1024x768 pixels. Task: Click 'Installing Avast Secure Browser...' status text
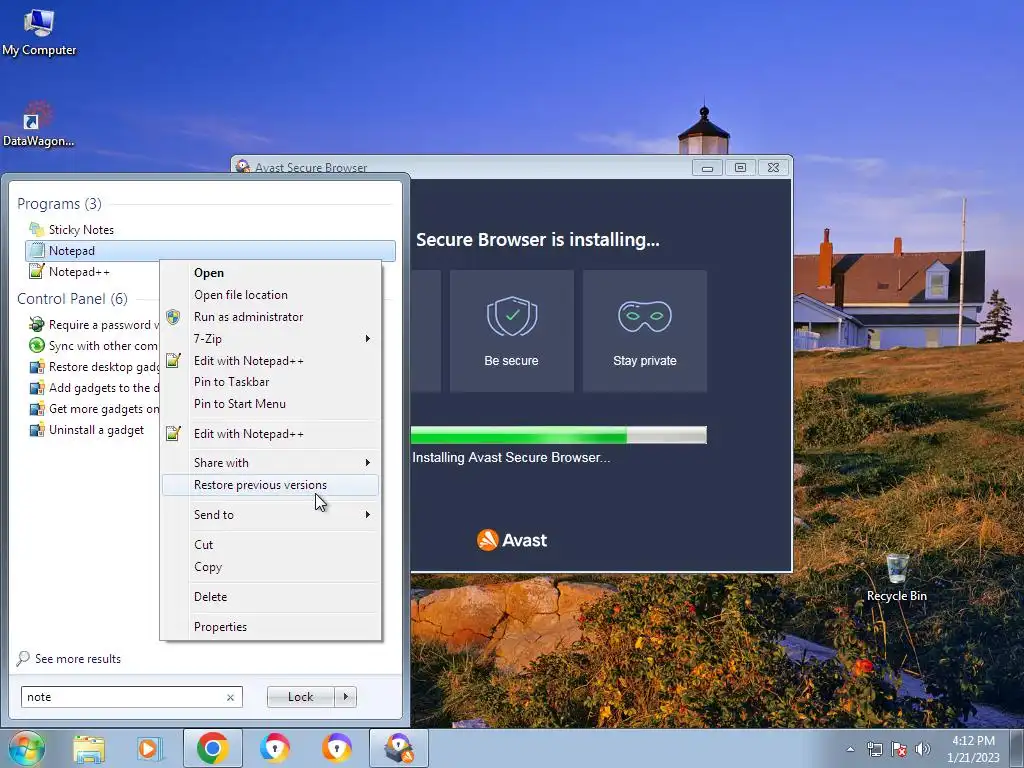coord(511,457)
